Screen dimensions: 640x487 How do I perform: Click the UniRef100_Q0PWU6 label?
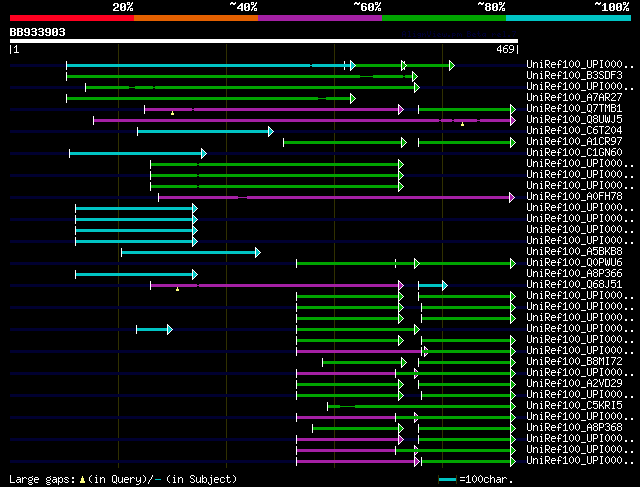click(574, 262)
